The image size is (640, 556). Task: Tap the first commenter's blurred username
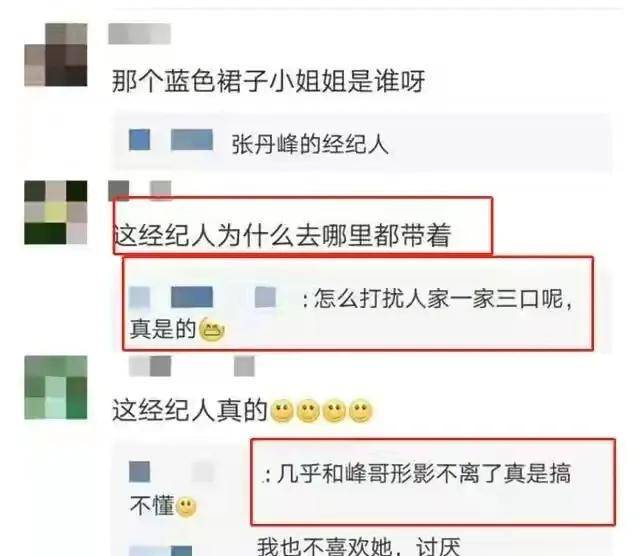[139, 33]
